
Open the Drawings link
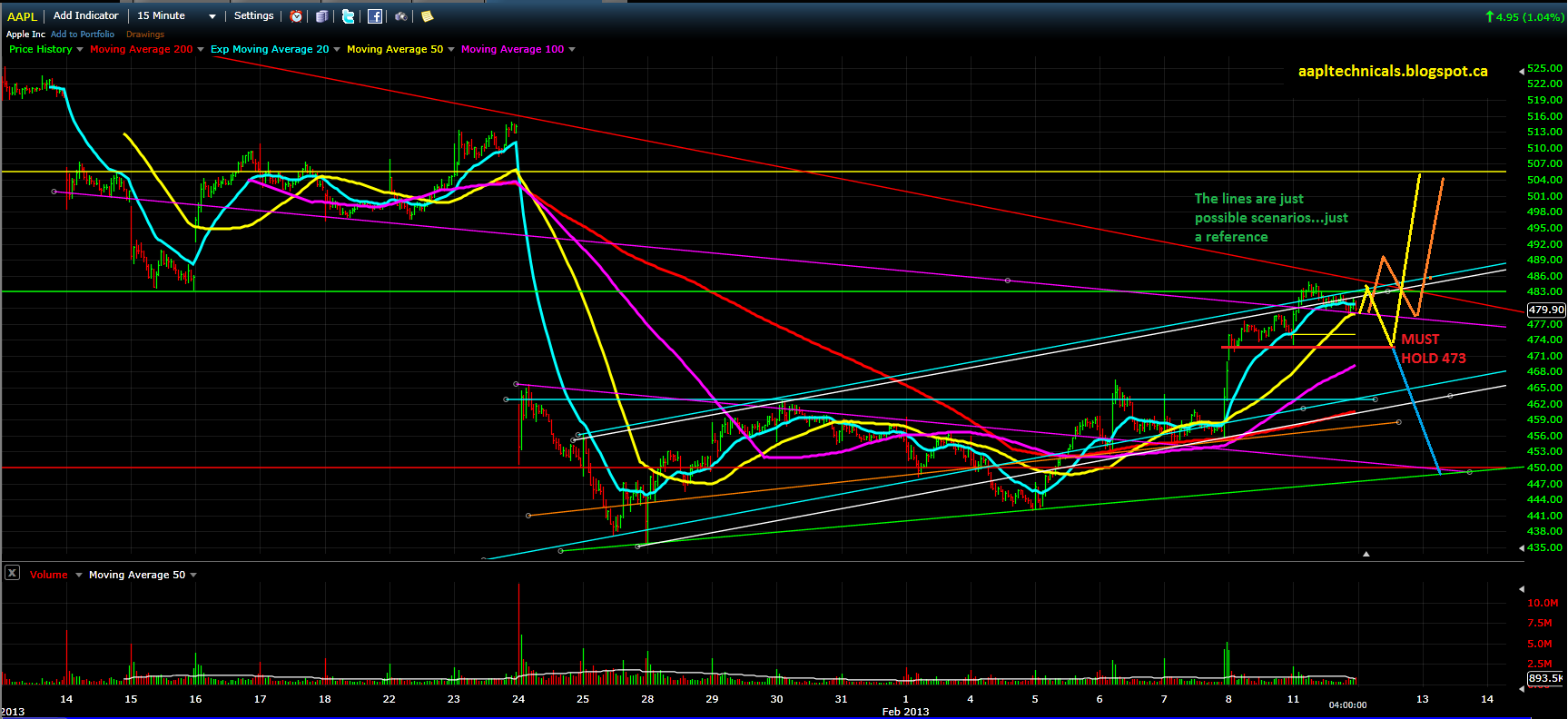coord(145,34)
